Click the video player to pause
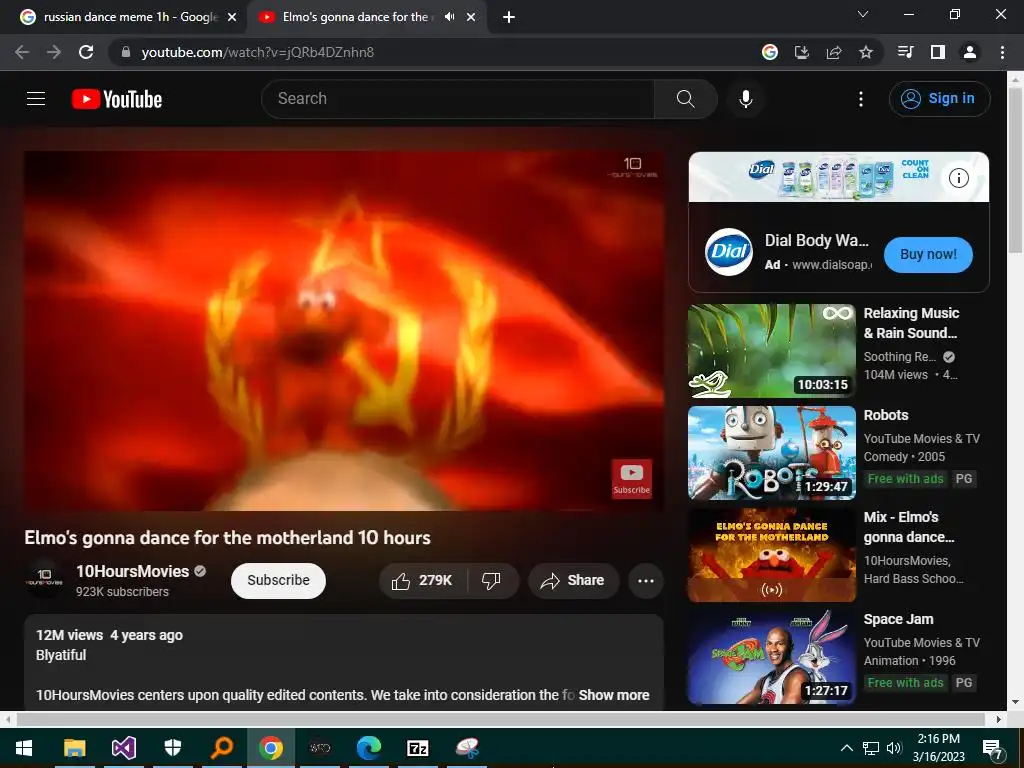This screenshot has height=768, width=1024. tap(344, 330)
